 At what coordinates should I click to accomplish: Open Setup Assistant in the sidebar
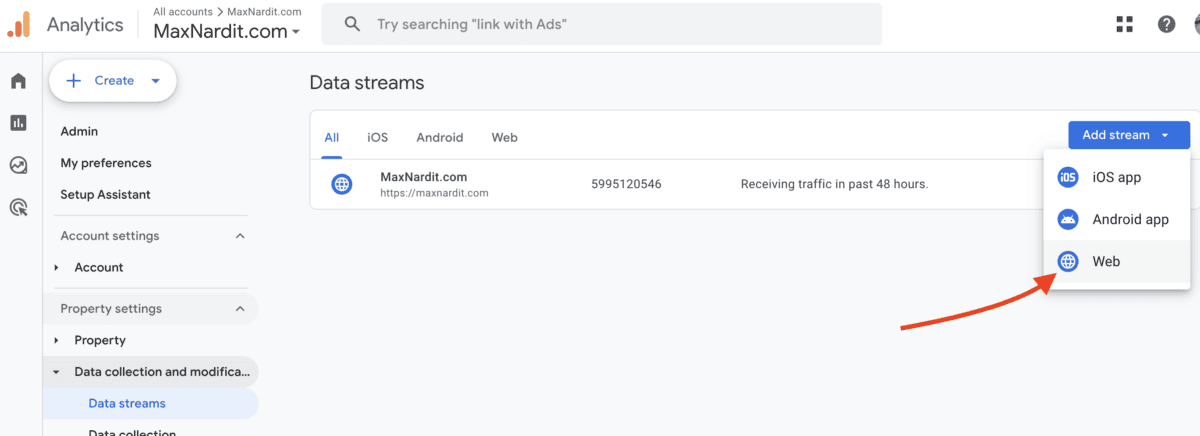pyautogui.click(x=105, y=195)
